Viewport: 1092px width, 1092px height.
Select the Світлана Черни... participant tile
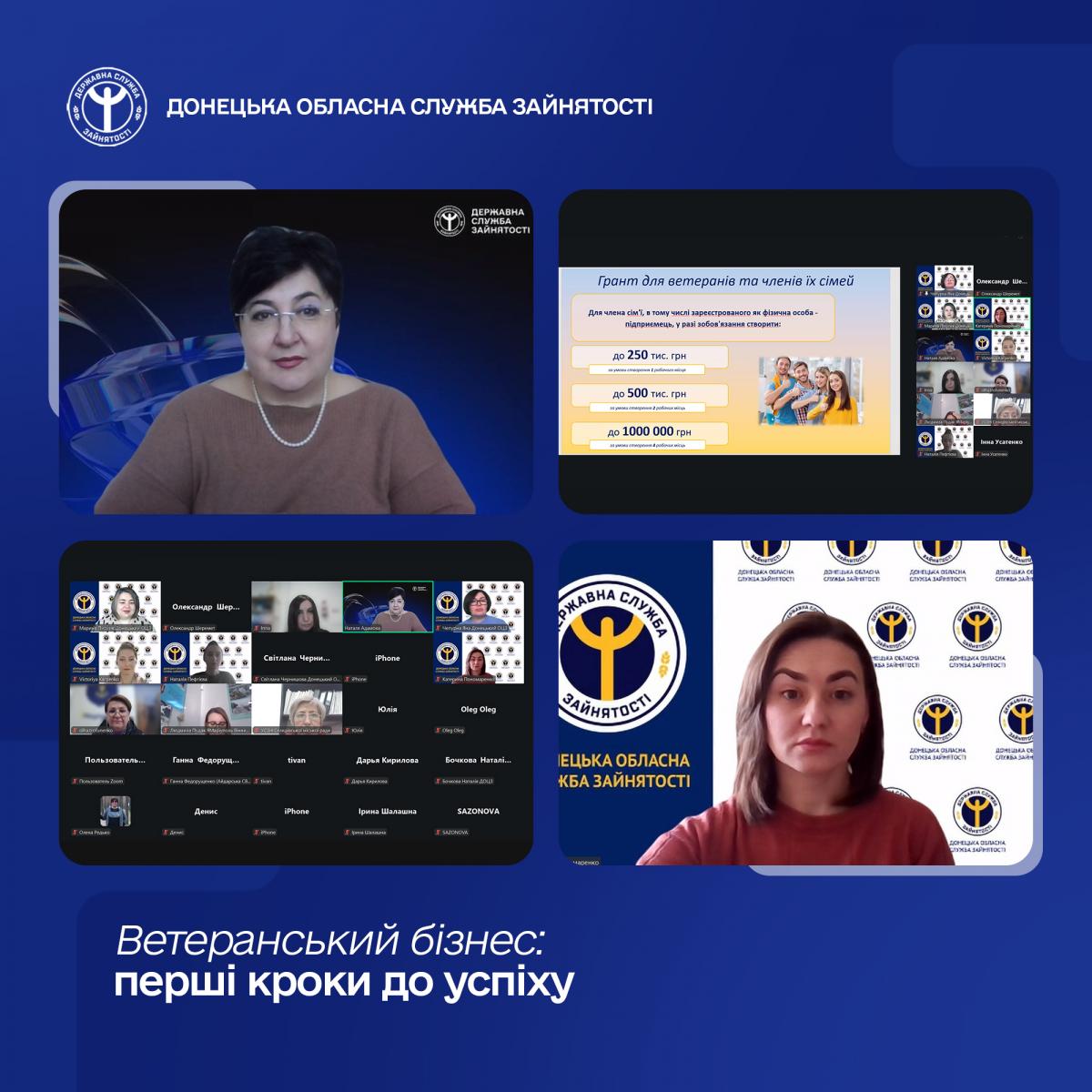point(297,658)
